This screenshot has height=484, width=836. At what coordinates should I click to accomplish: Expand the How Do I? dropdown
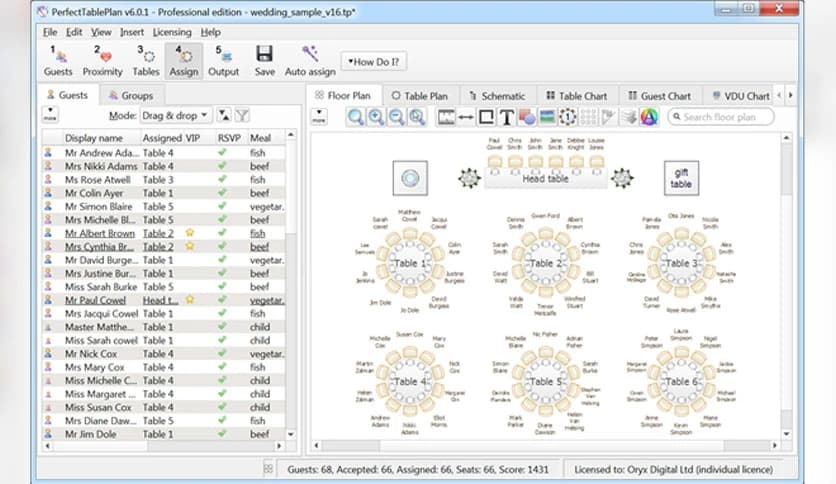click(373, 62)
